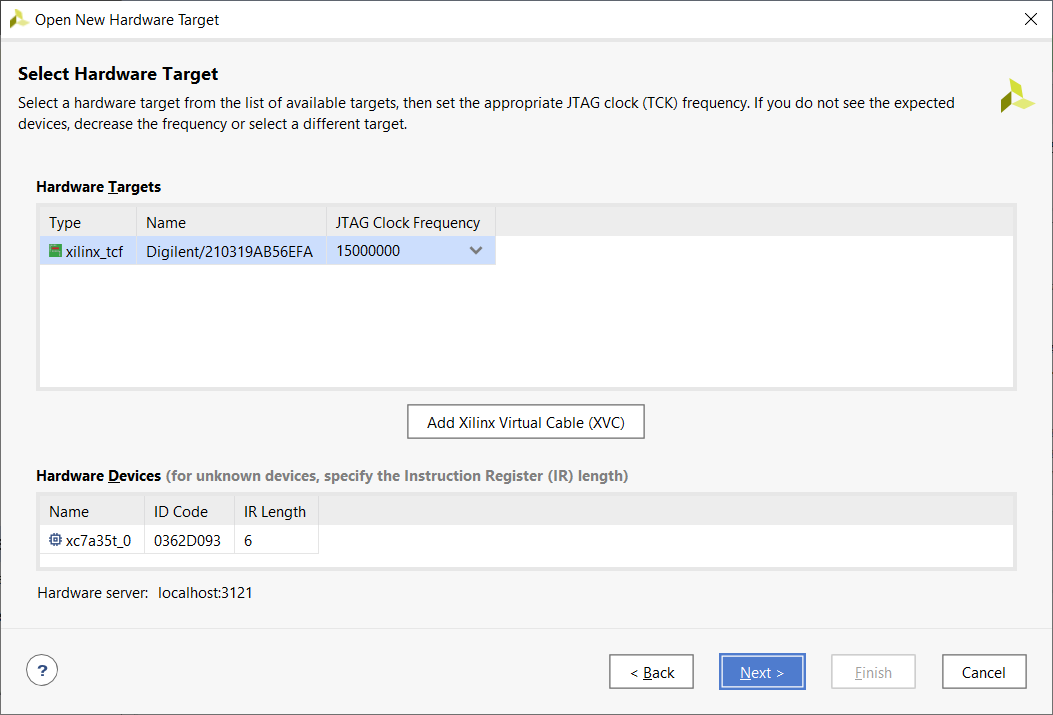
Task: Click the IR Length column header
Action: point(276,512)
